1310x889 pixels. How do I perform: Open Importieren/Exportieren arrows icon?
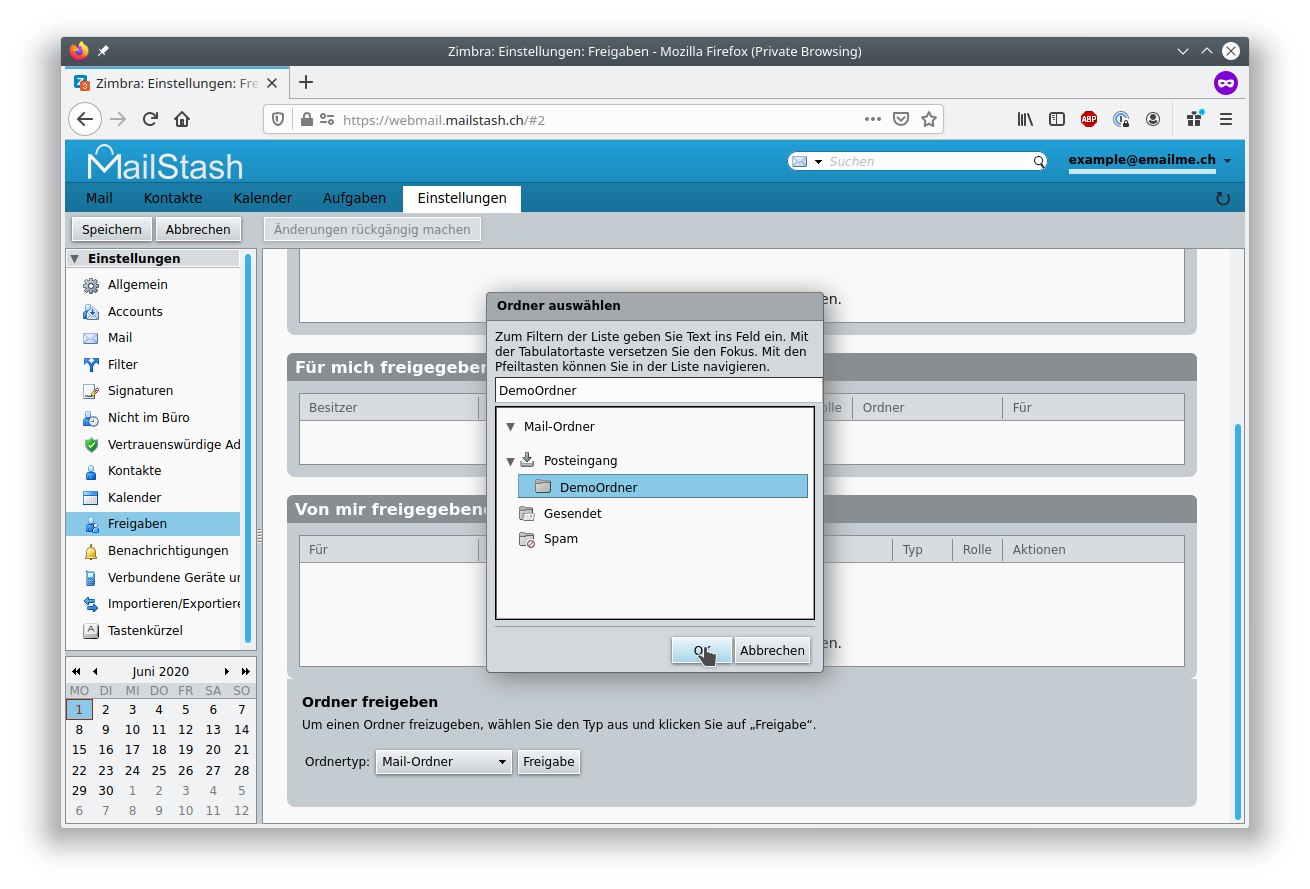(91, 604)
